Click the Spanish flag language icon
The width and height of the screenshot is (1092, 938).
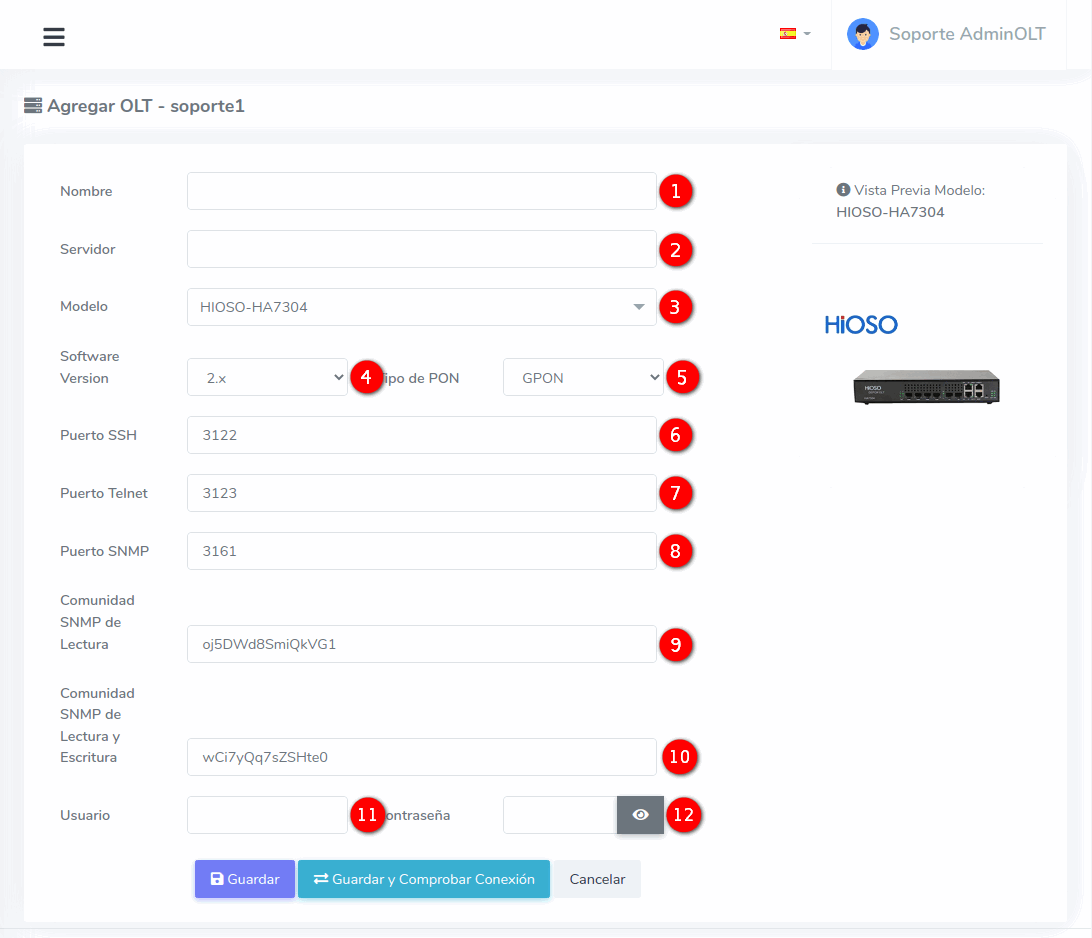(788, 33)
